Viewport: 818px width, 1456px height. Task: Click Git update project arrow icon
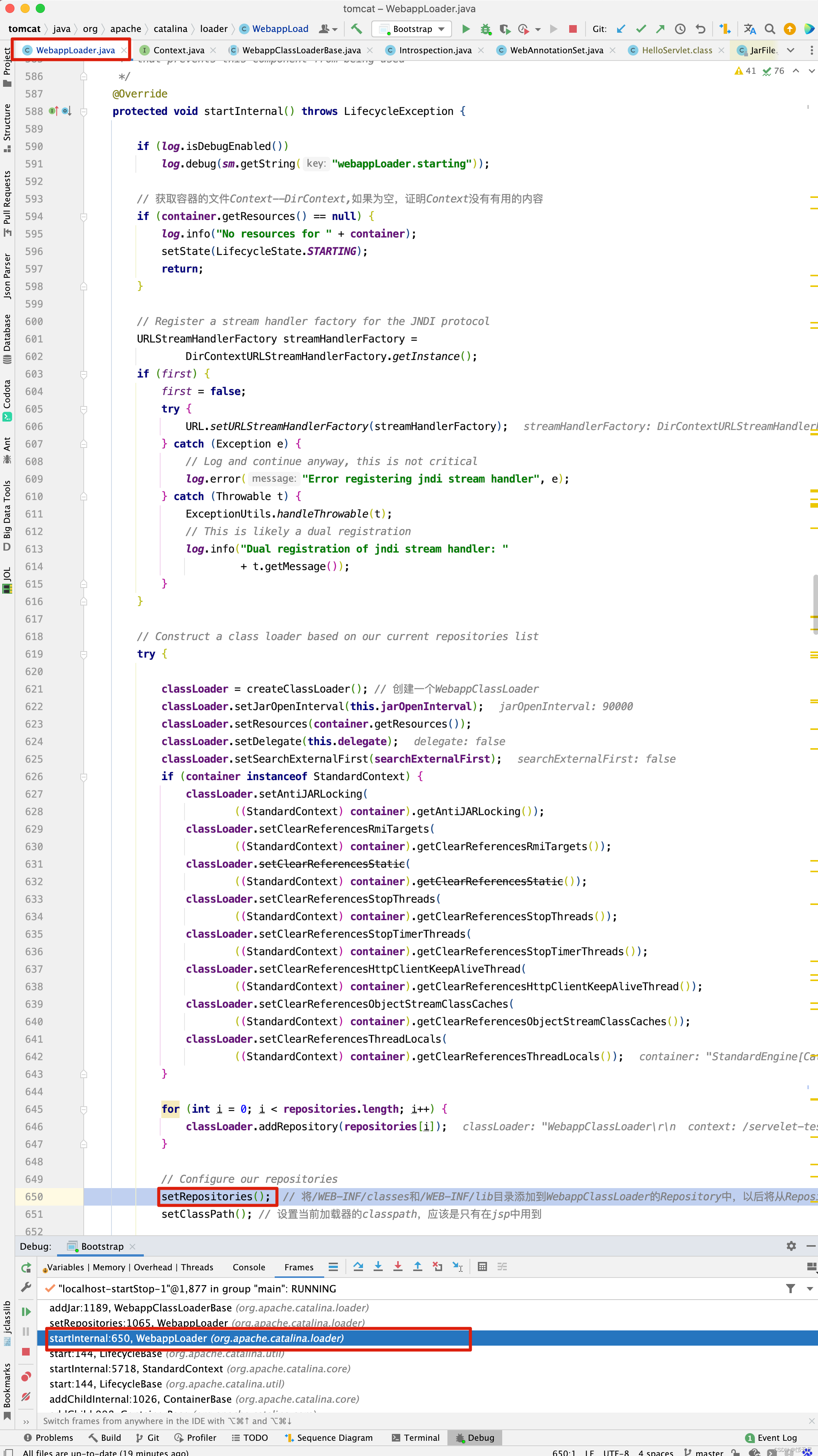pos(621,29)
